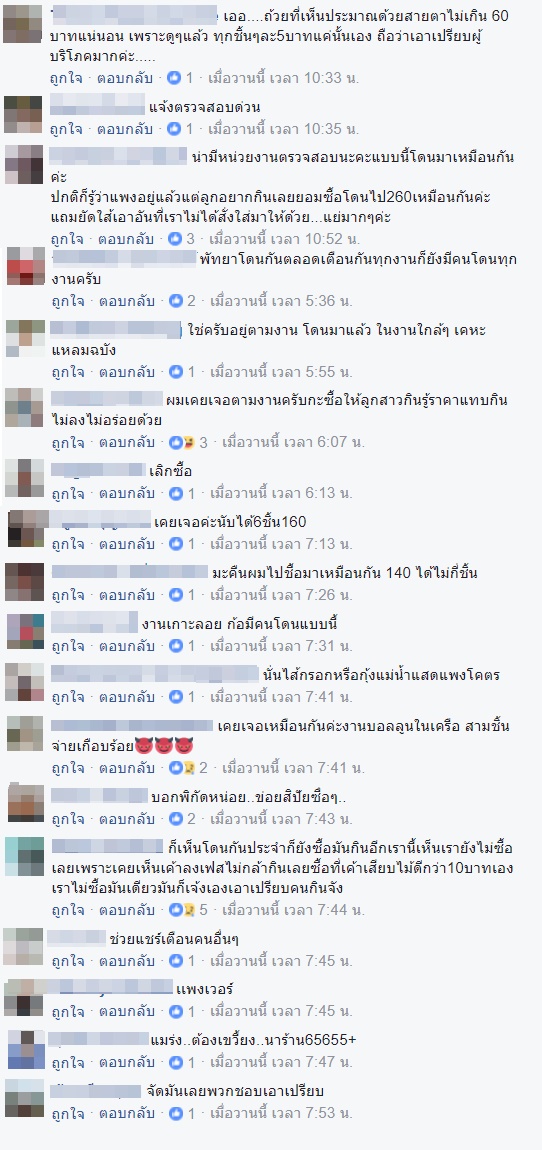The width and height of the screenshot is (542, 1150).
Task: Open avatar of the "เลิกซื้อ" commenter
Action: tap(23, 478)
